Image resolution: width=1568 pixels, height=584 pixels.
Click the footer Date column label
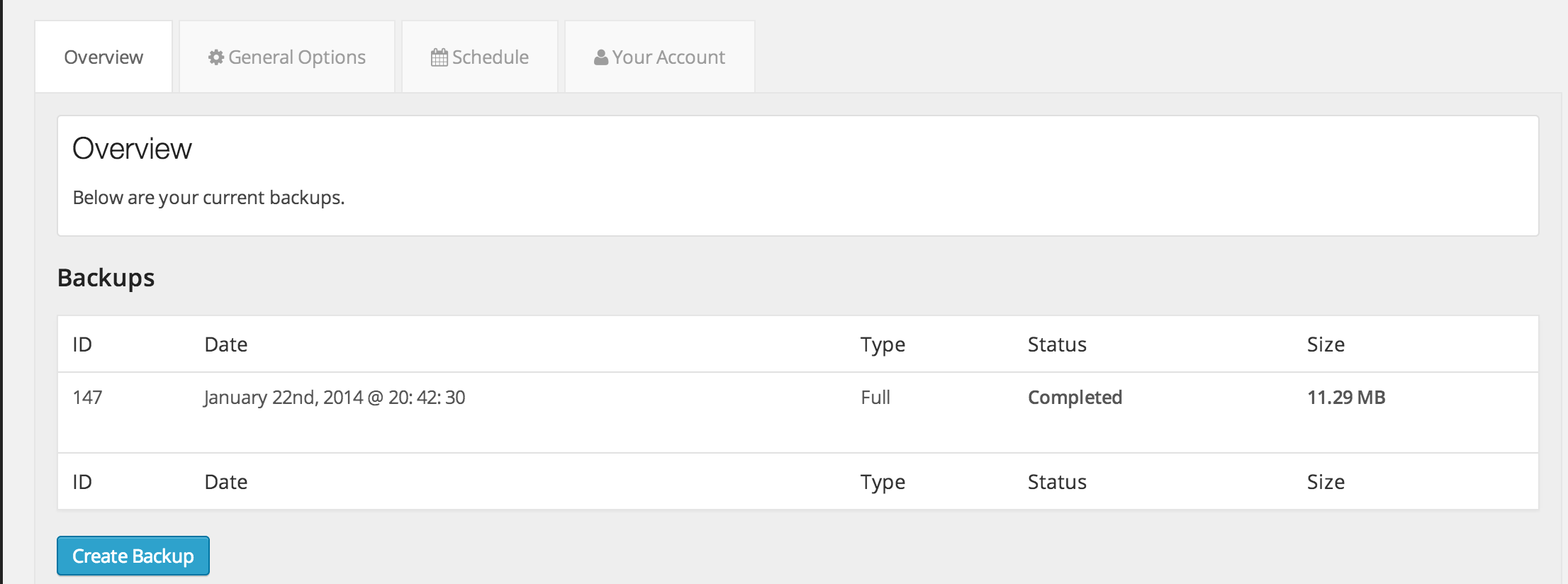226,482
